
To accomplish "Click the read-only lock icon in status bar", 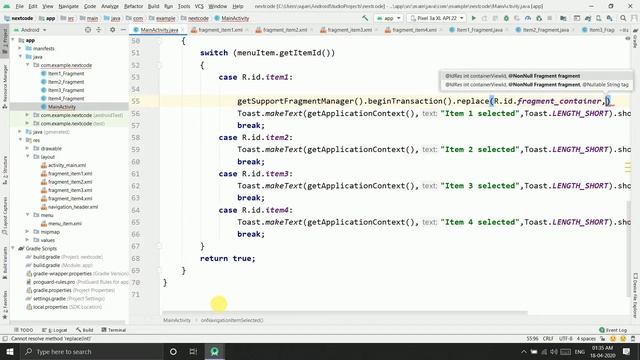I will click(x=602, y=339).
